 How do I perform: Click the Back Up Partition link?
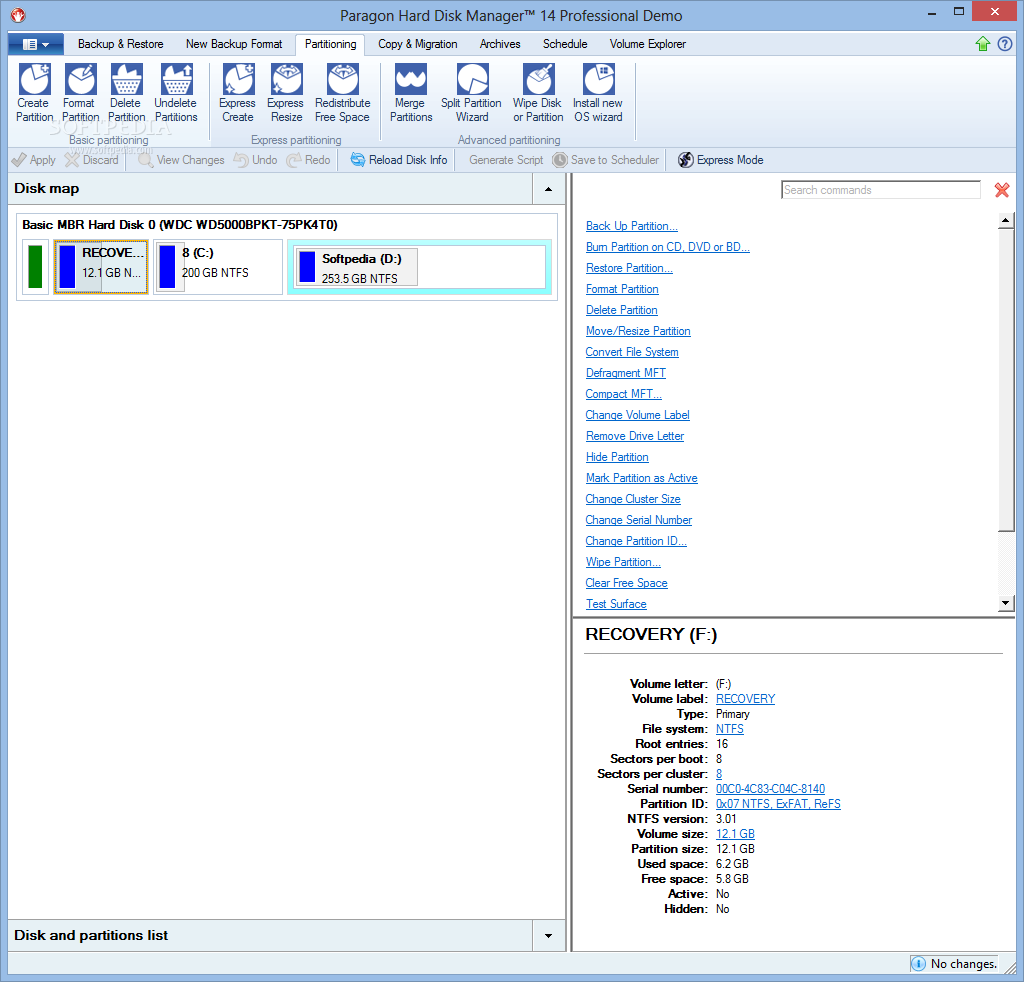click(x=632, y=226)
